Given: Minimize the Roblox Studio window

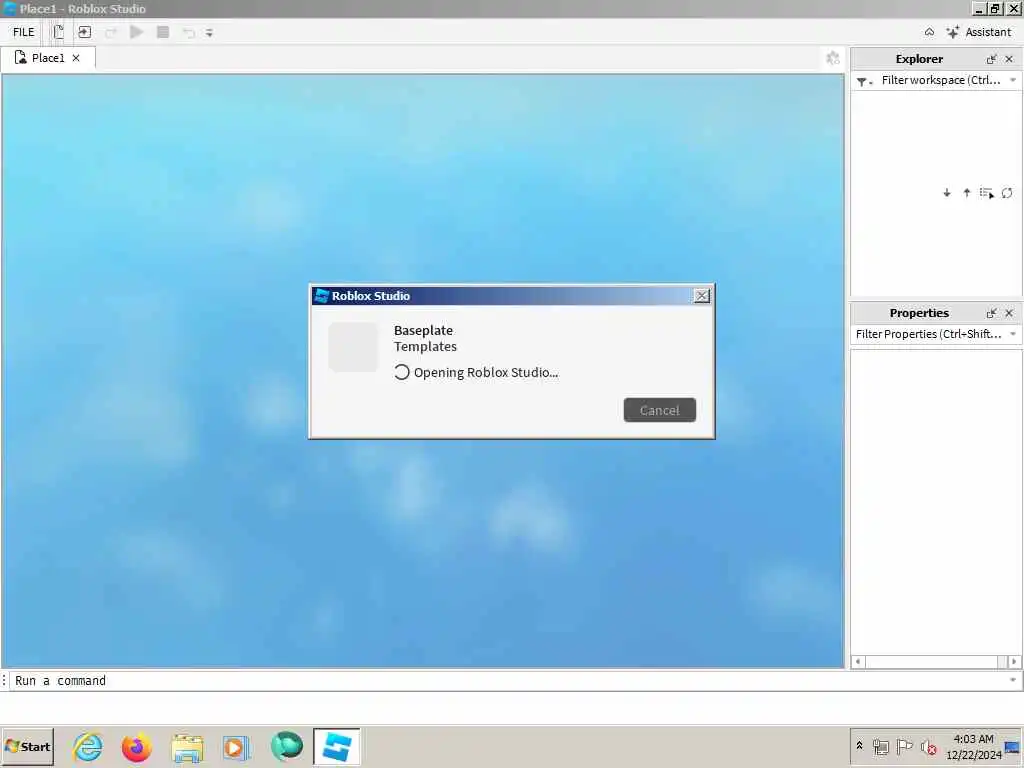Looking at the screenshot, I should [978, 8].
